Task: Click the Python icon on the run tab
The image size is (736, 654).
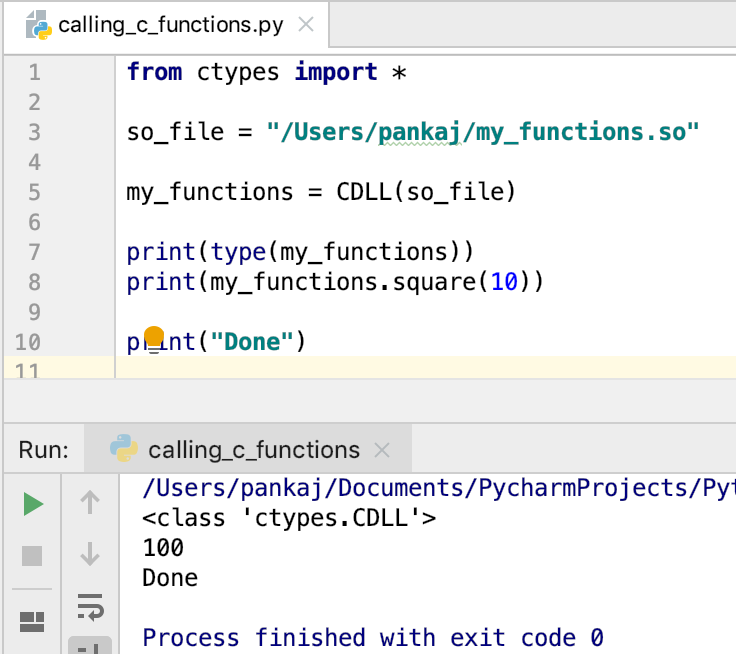Action: point(124,448)
